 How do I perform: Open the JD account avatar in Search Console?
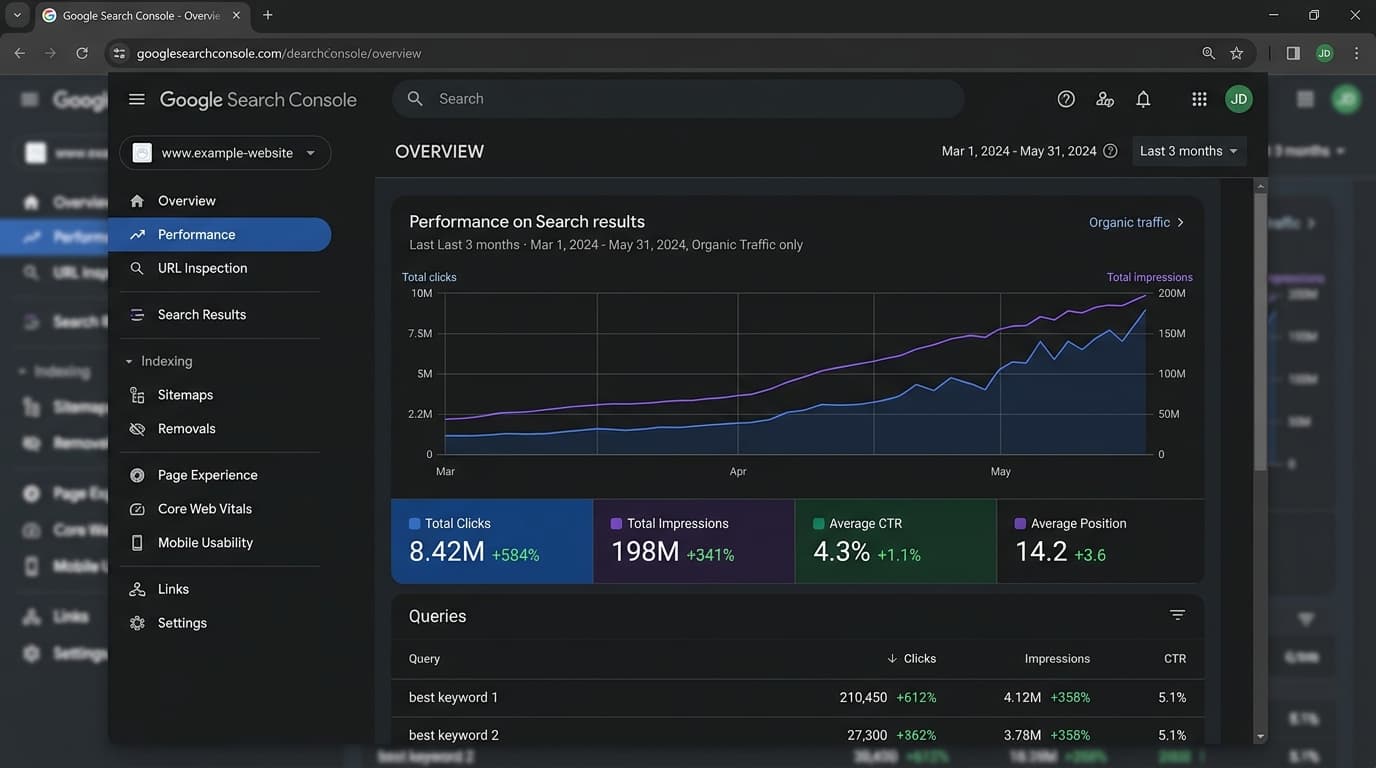click(1239, 99)
